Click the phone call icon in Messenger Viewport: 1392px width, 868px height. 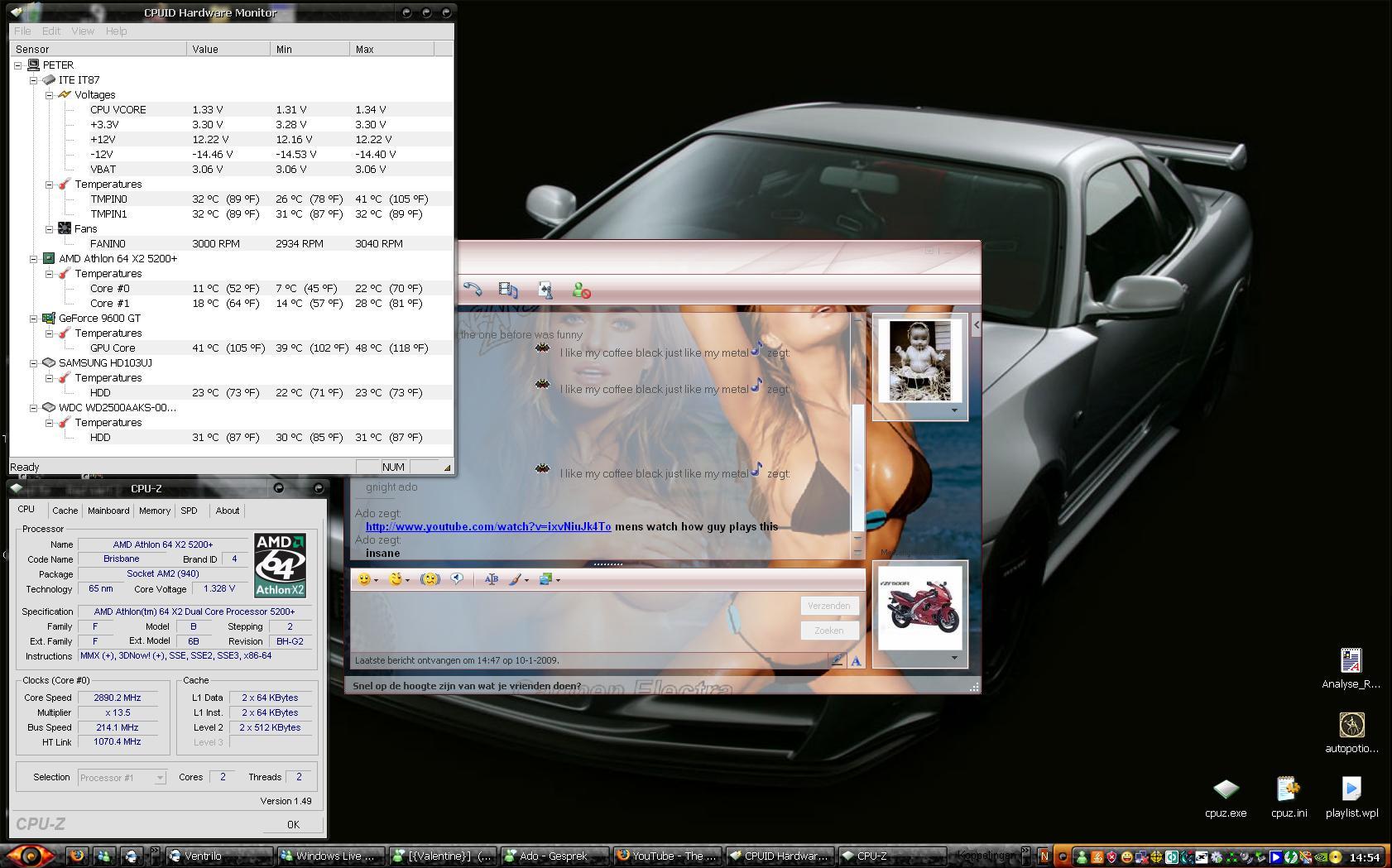(x=473, y=290)
